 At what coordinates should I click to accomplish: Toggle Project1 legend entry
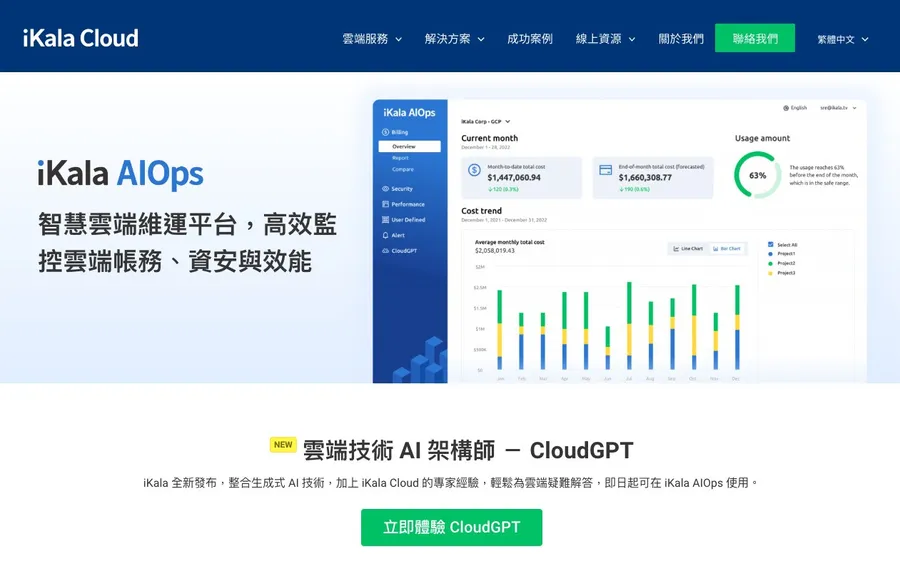tap(782, 254)
